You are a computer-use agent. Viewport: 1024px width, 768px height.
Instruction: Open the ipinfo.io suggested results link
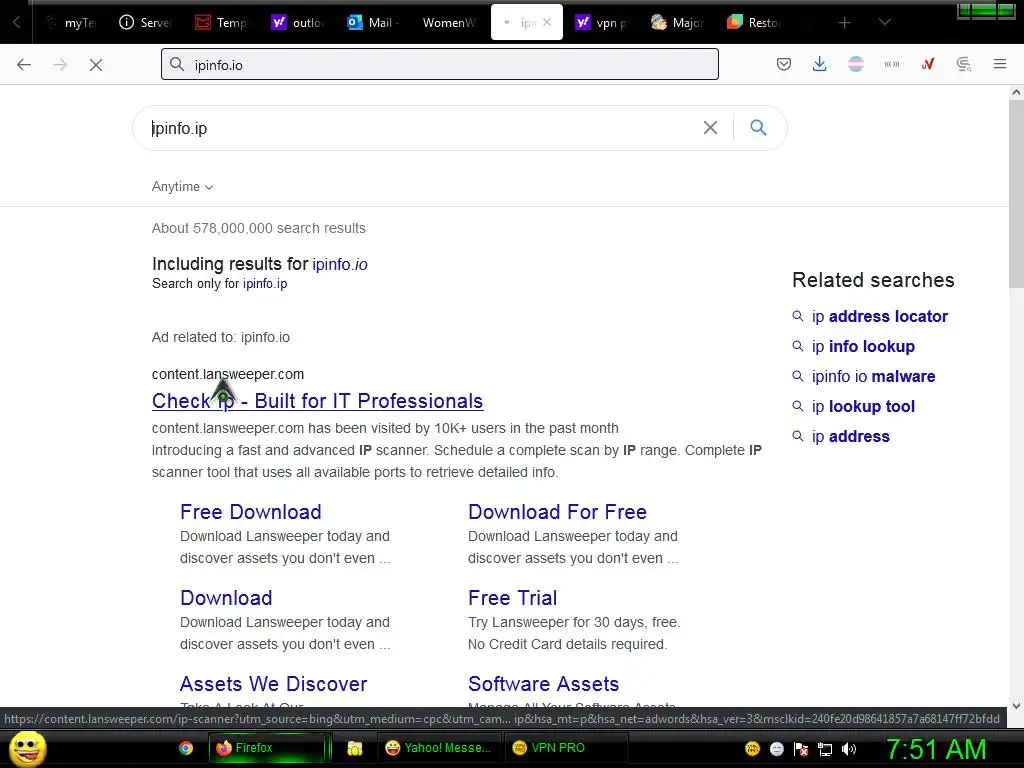click(340, 264)
